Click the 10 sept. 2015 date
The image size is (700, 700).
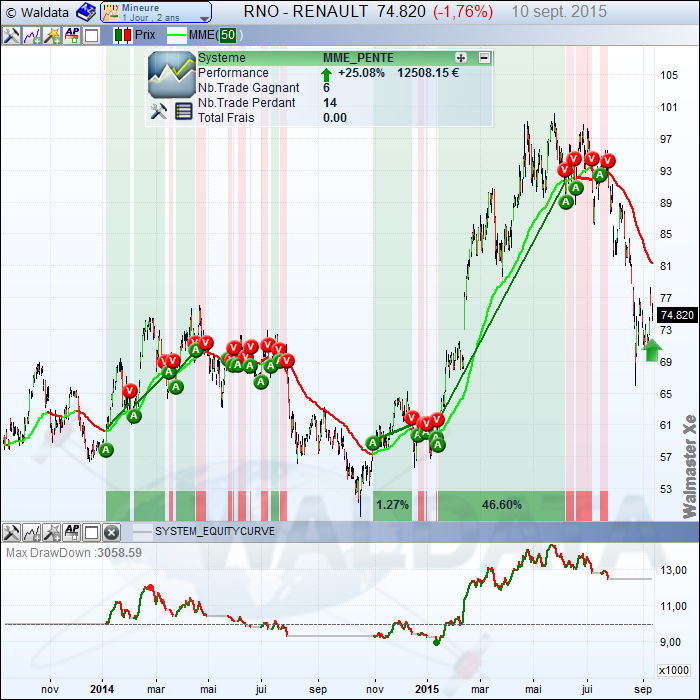tap(559, 12)
